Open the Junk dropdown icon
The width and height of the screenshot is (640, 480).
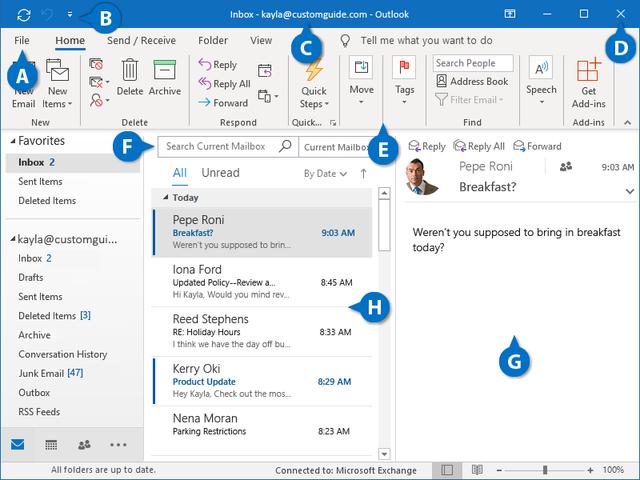coord(99,100)
